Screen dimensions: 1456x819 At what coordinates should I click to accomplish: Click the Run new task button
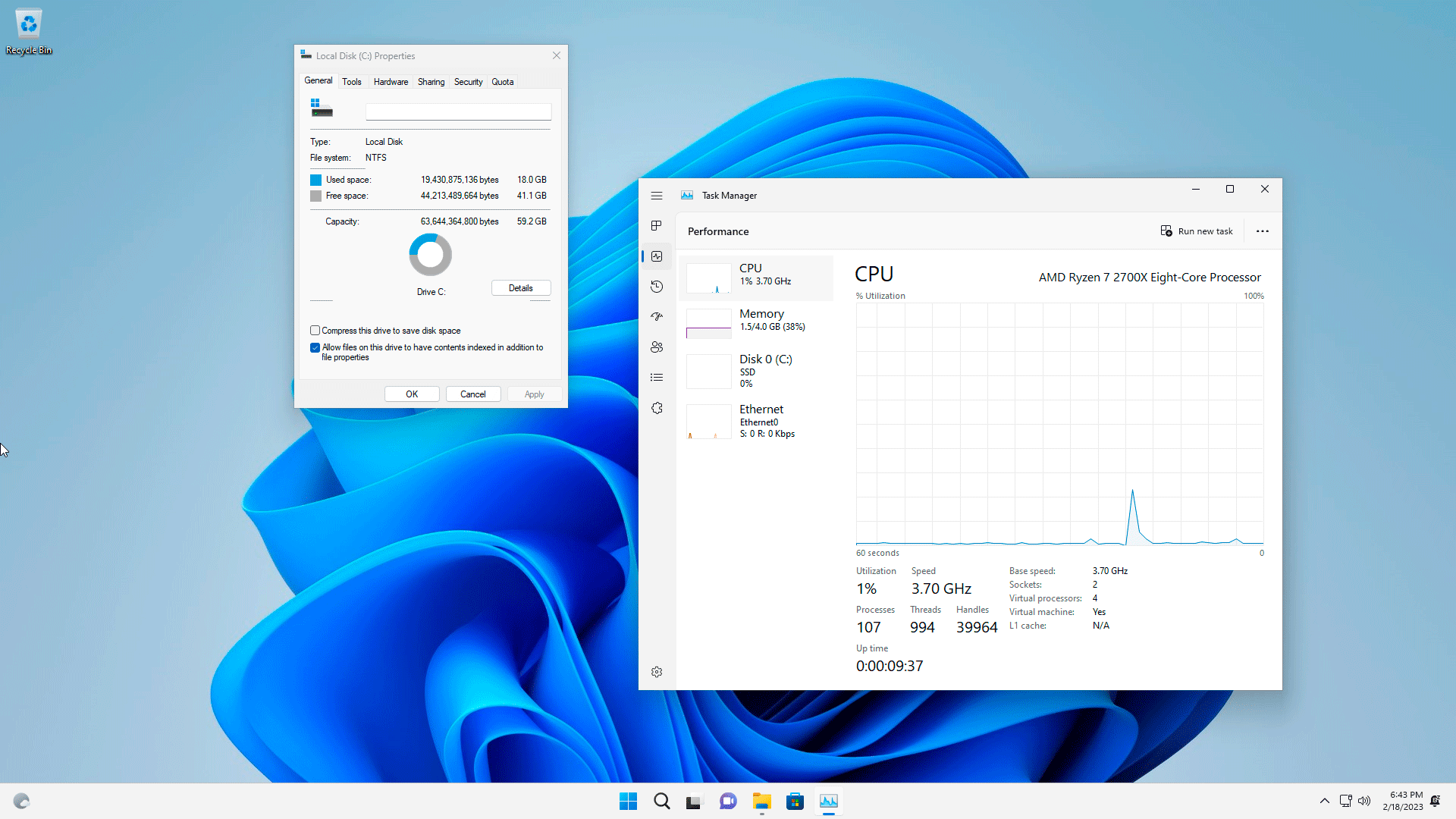coord(1197,231)
